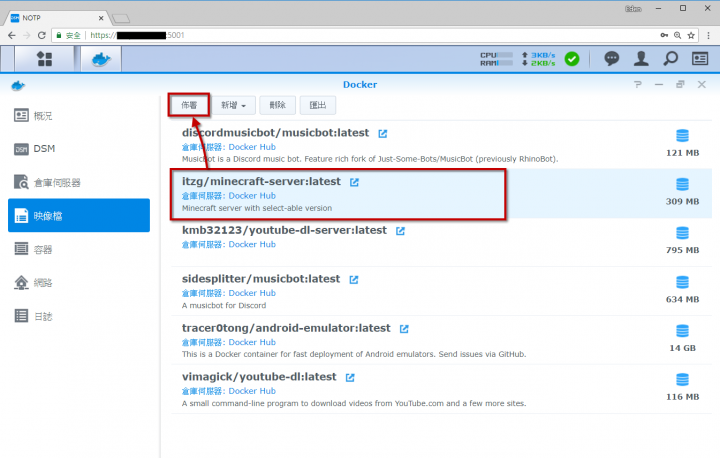Screen dimensions: 720x458
Task: Click the database icon above 795 MB
Action: pyautogui.click(x=682, y=233)
